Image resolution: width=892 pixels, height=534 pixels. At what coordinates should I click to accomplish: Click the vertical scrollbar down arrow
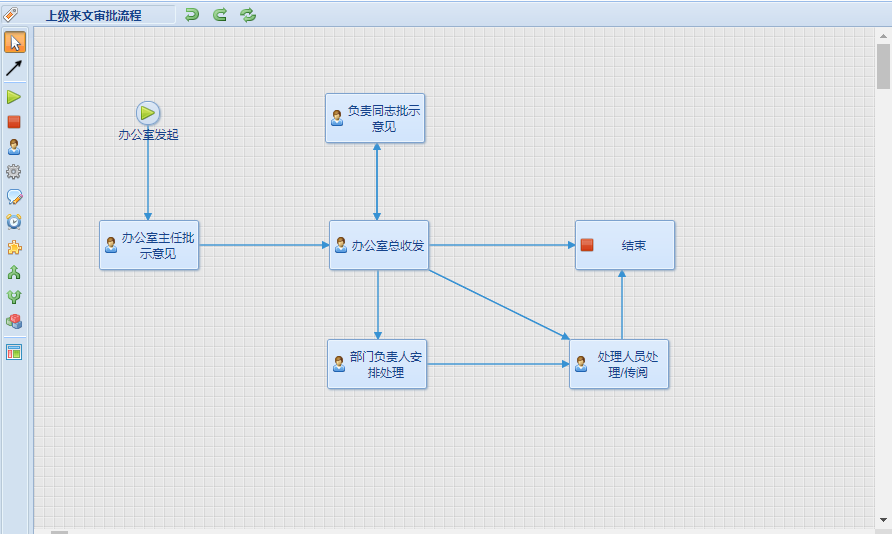click(x=883, y=520)
